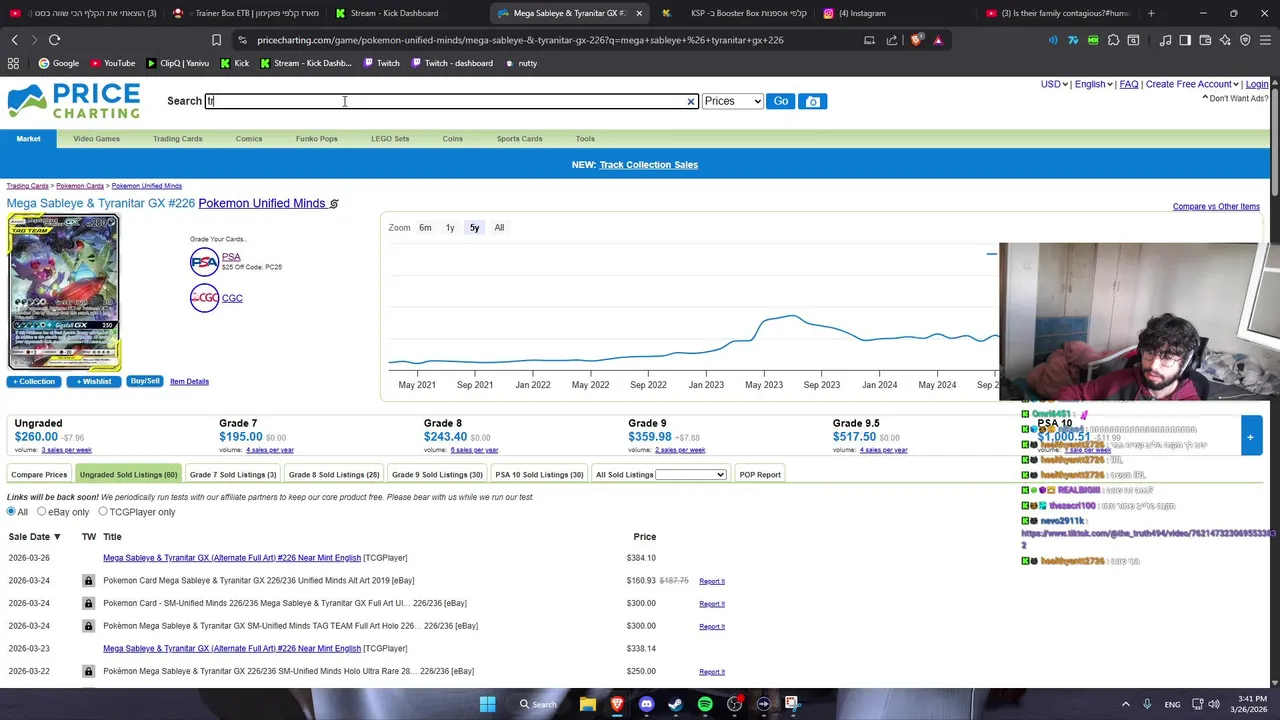
Task: Switch to PSA 10 Sold Listings tab
Action: click(x=539, y=475)
